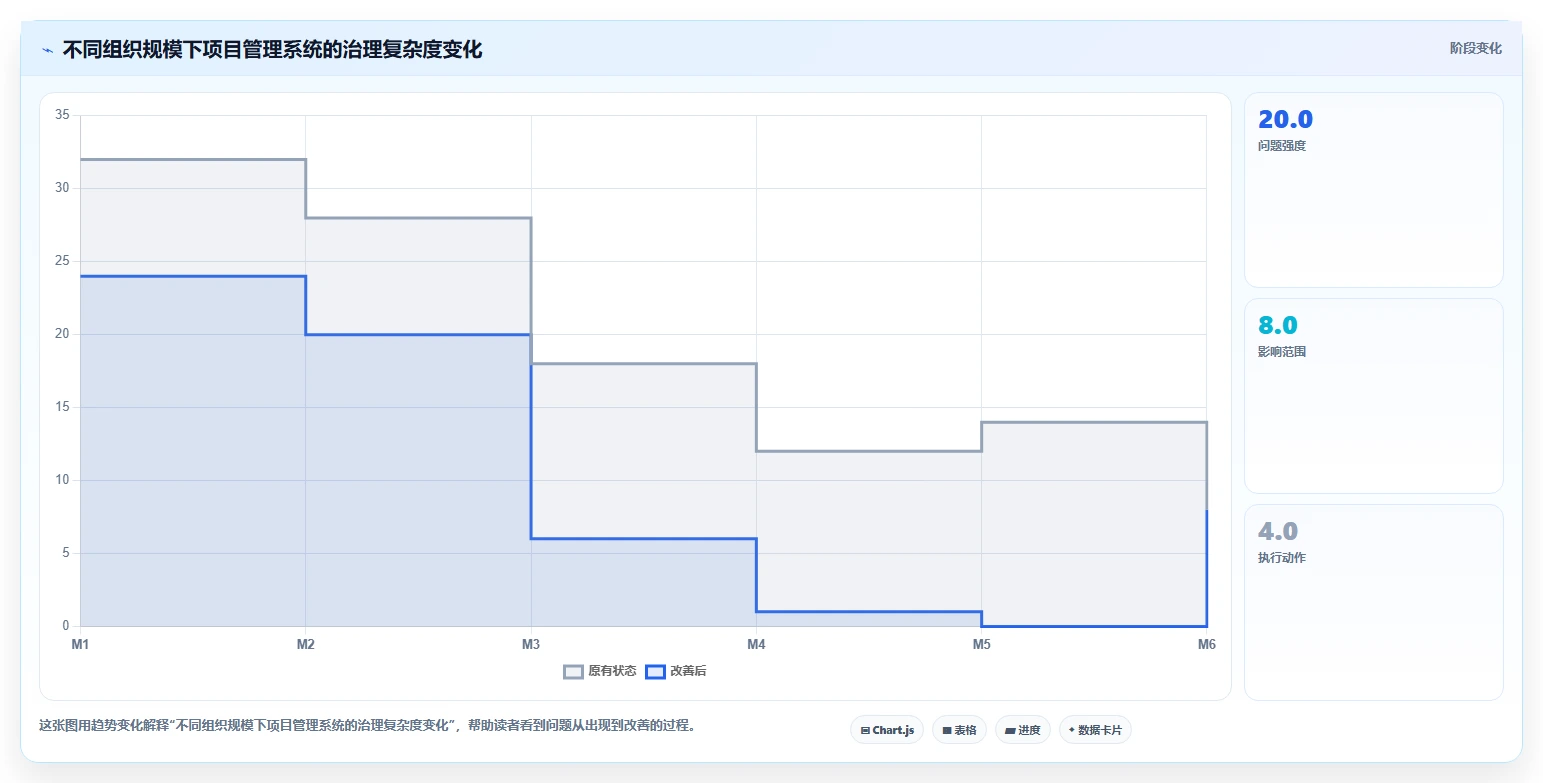Click the M6 x-axis label
This screenshot has height=783, width=1543.
click(1207, 645)
